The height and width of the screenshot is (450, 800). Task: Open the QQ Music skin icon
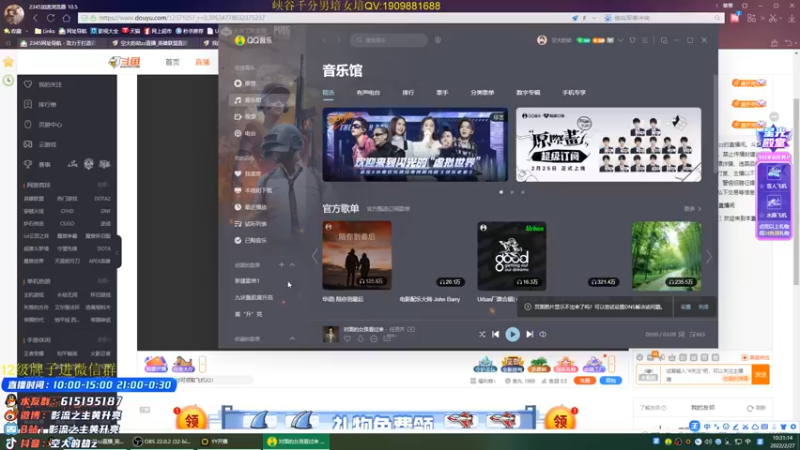633,40
